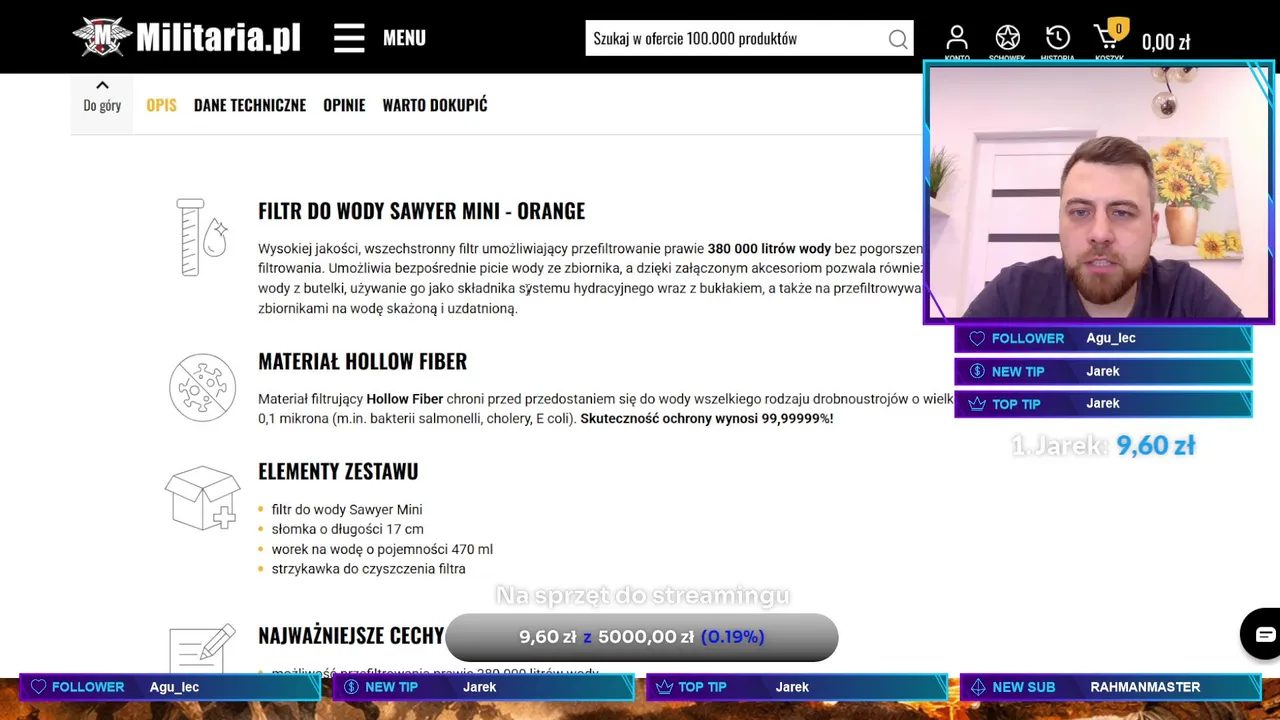Click heading 'MATERIAŁ HOLLOW FIBER'
The image size is (1280, 720).
(x=362, y=361)
